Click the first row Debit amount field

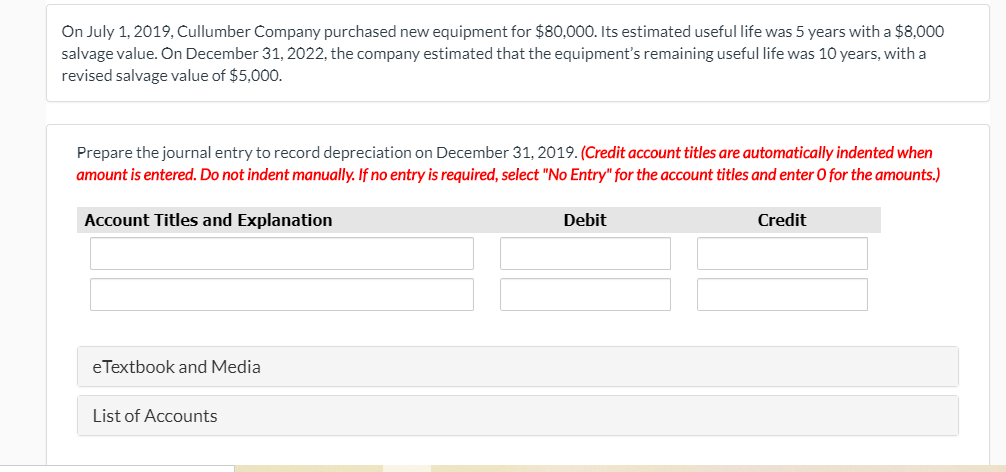(585, 253)
